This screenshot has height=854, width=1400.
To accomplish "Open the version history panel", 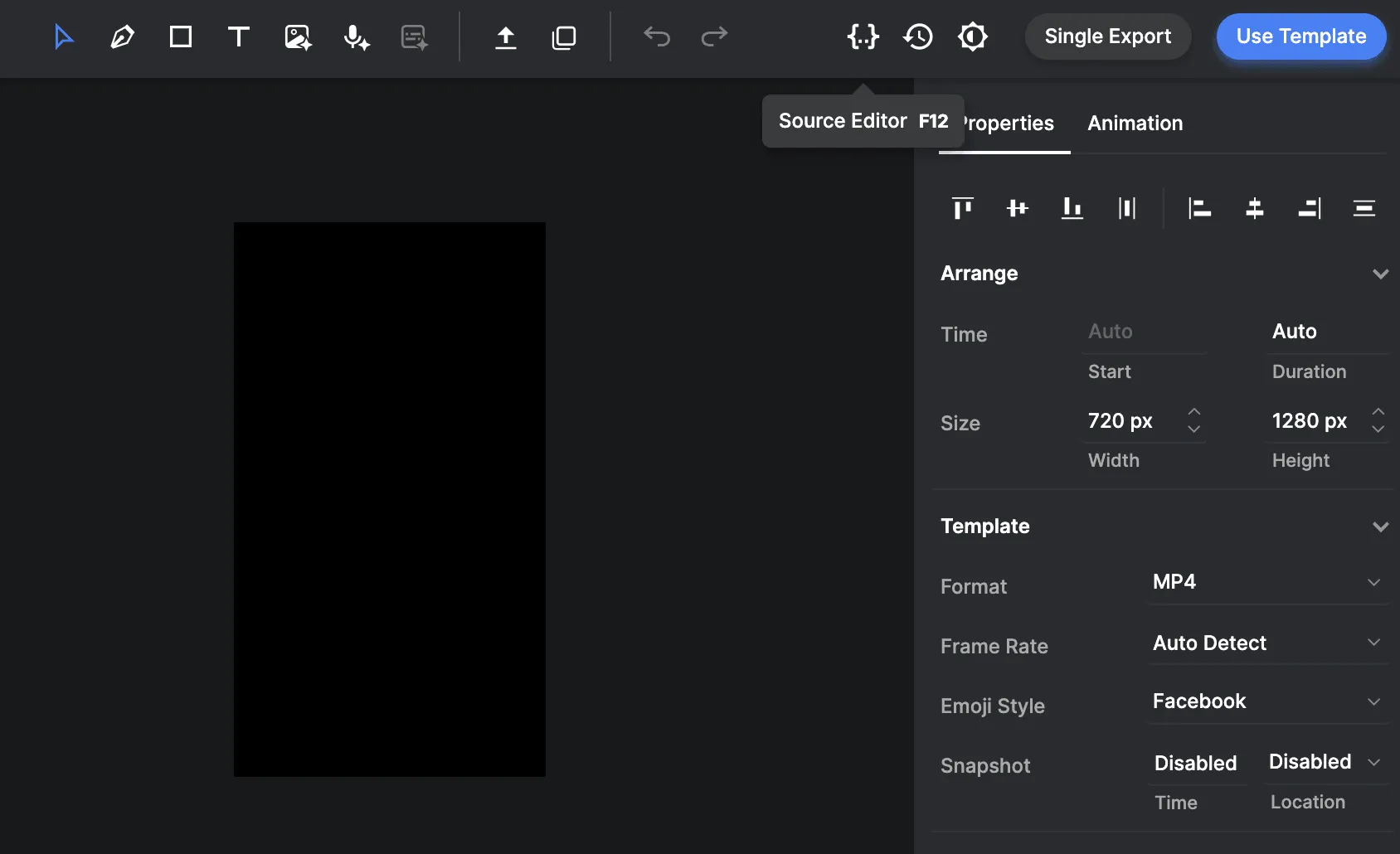I will pos(918,36).
